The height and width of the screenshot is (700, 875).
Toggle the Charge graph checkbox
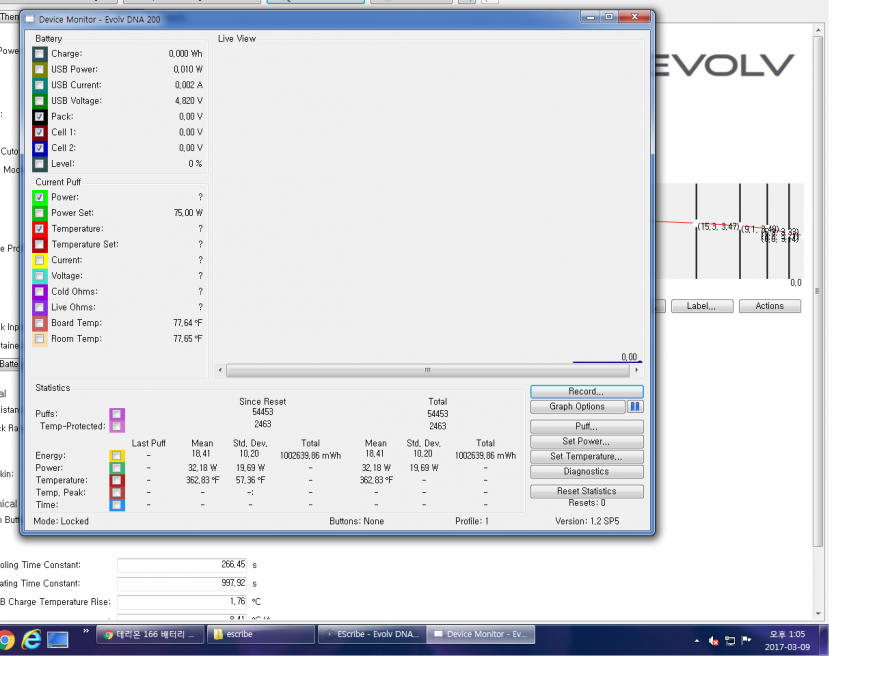coord(39,54)
